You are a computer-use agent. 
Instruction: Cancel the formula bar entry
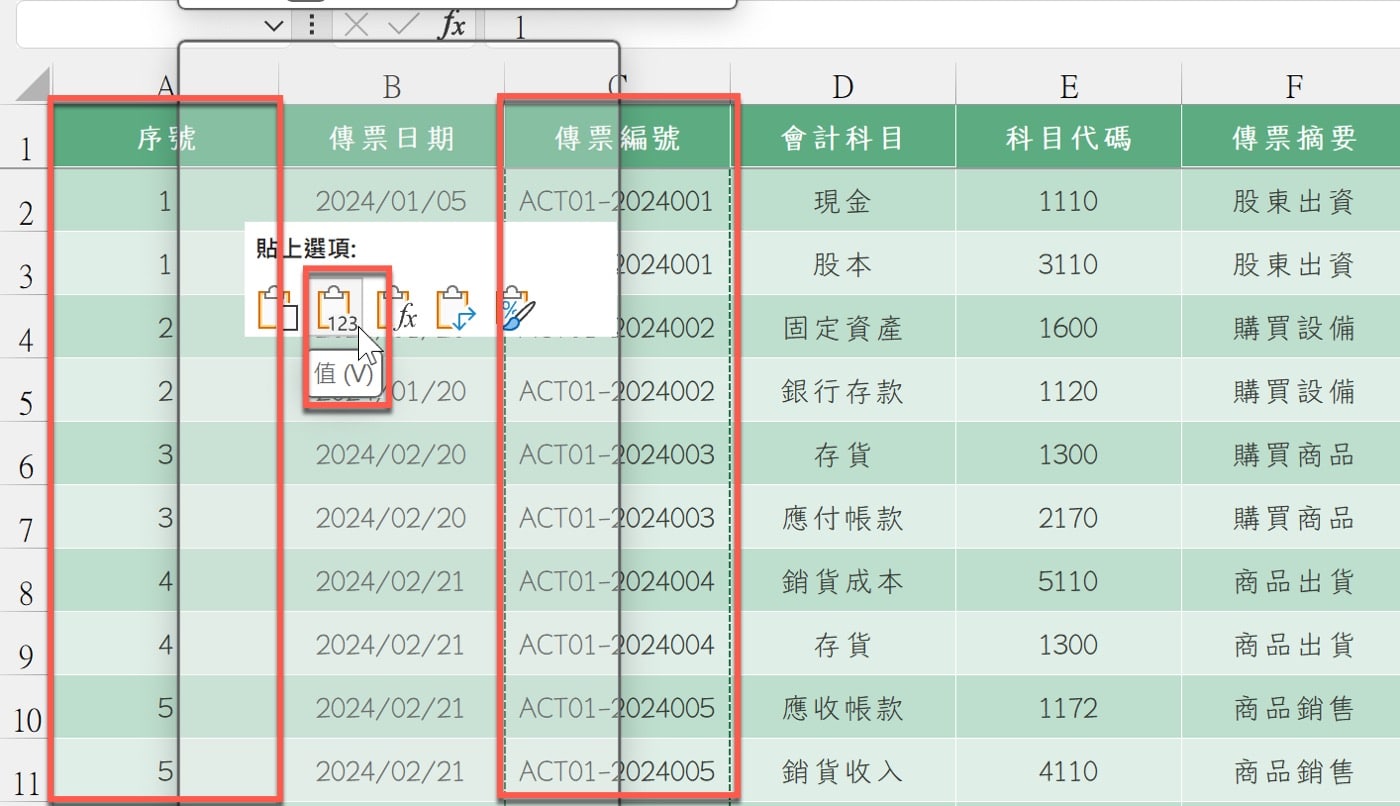click(354, 25)
